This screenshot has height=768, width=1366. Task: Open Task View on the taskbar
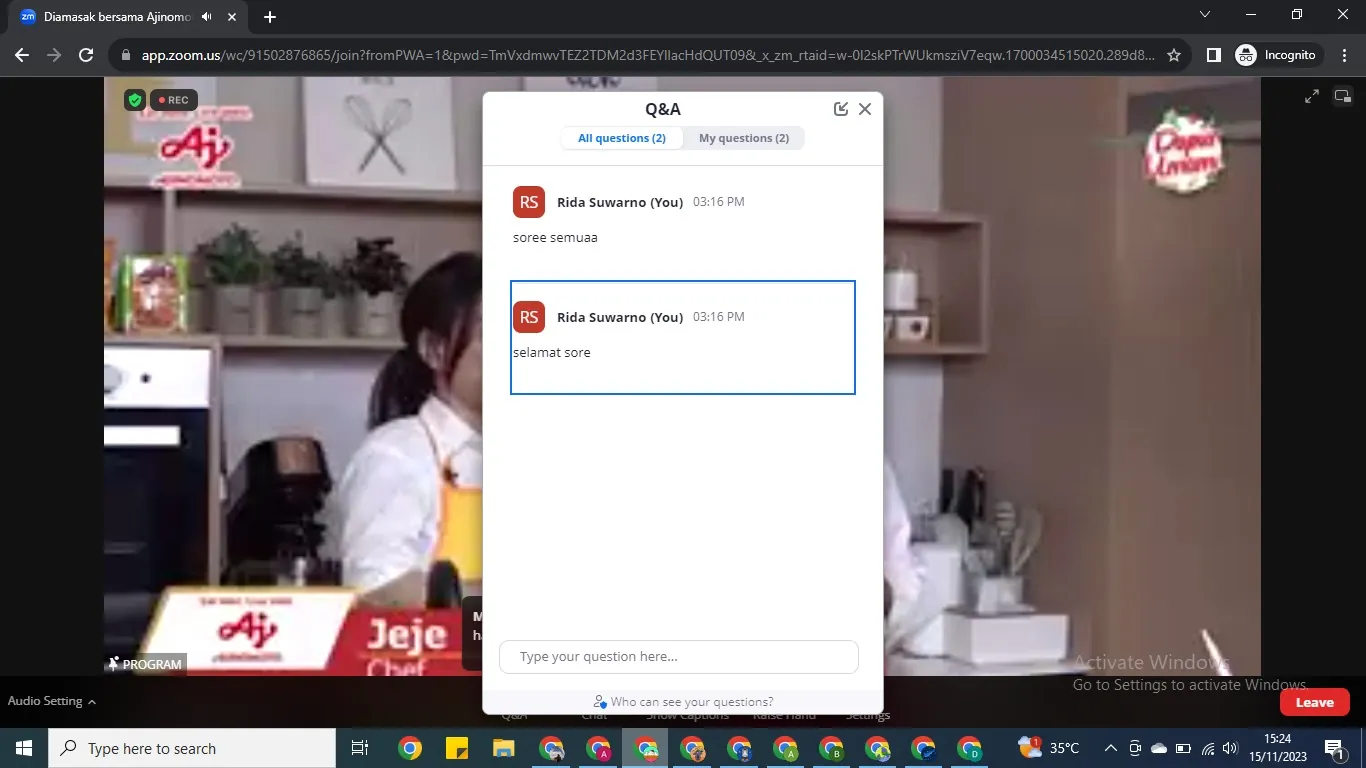click(360, 748)
